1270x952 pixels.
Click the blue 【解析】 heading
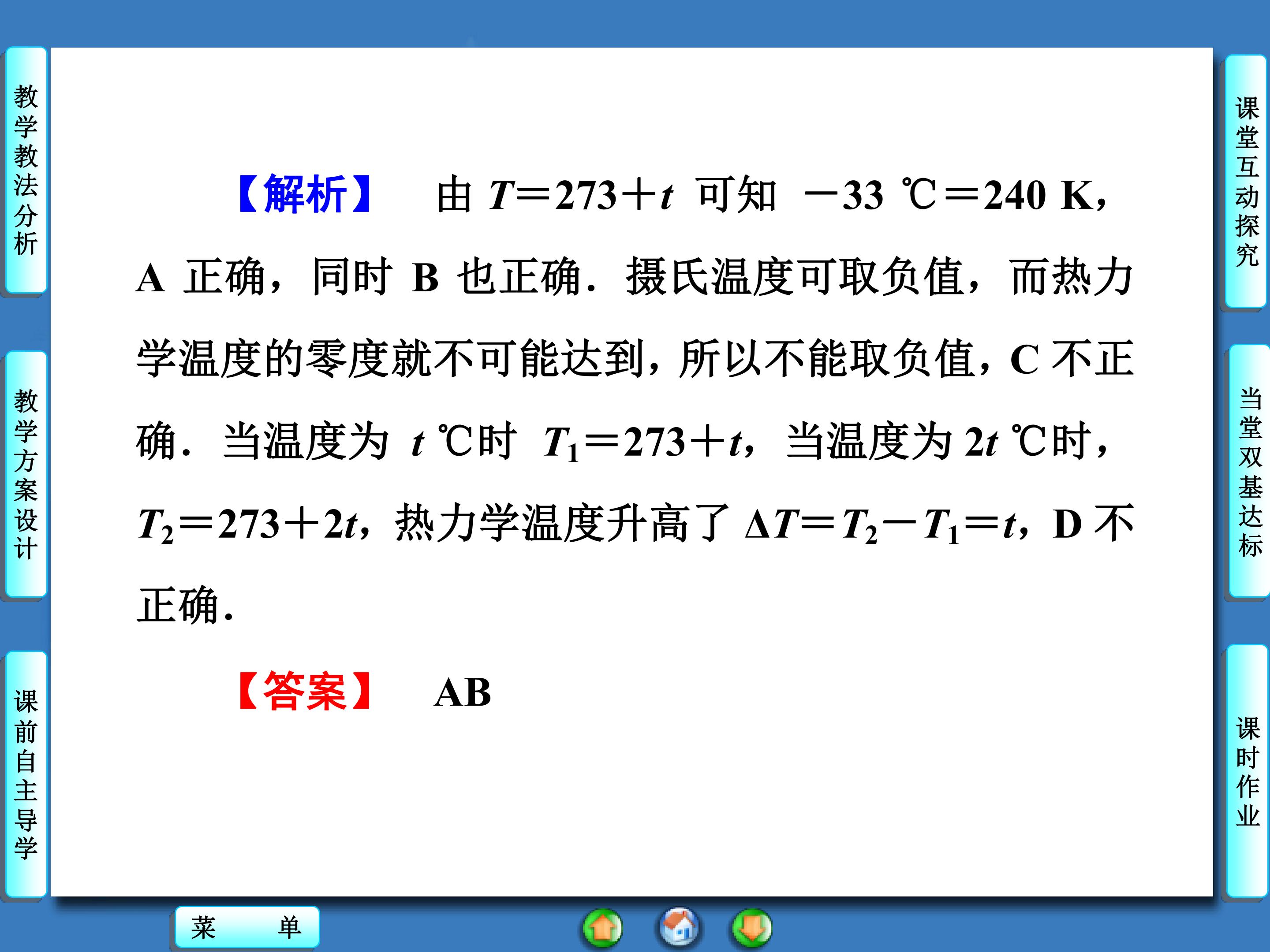point(305,193)
